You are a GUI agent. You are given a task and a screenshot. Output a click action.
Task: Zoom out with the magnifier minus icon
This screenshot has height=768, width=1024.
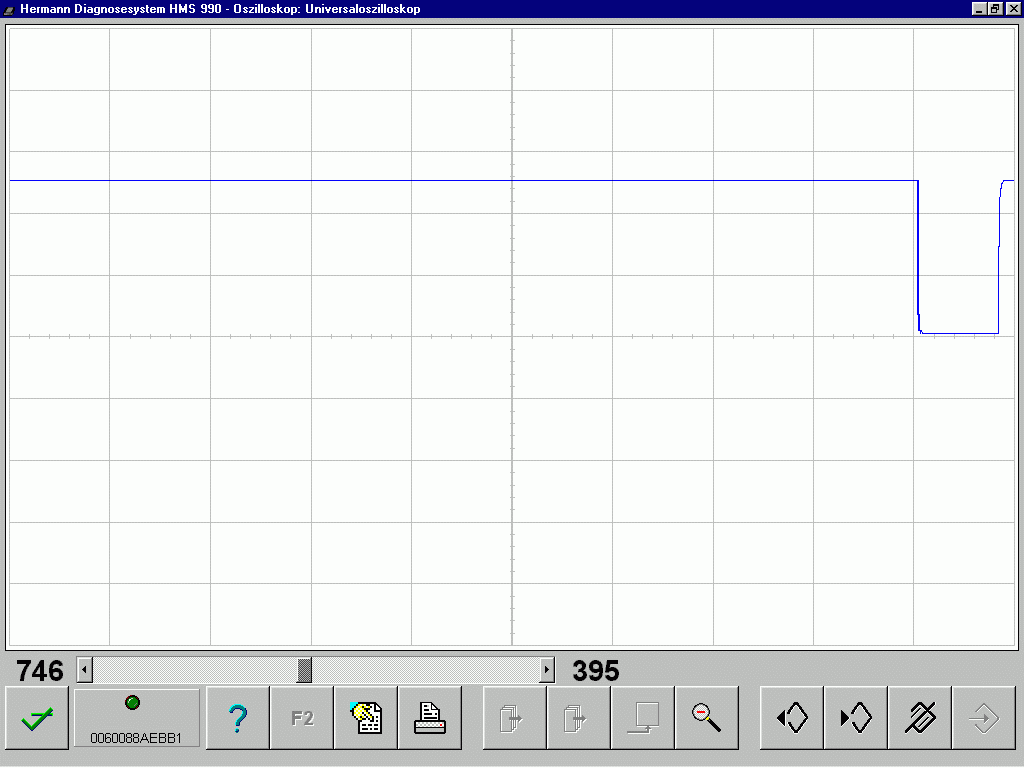(x=707, y=718)
